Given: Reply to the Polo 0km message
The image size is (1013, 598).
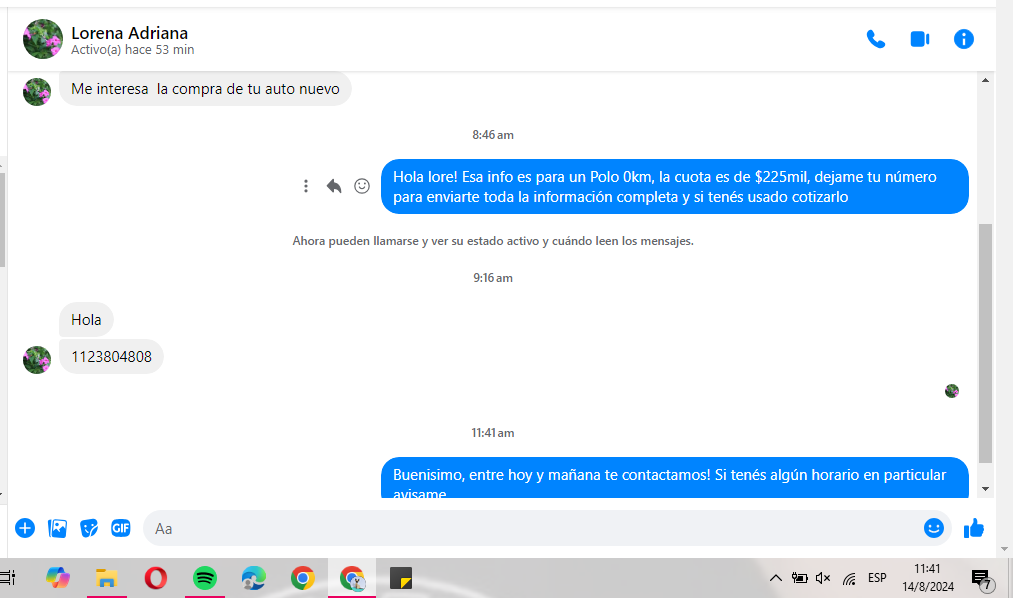Looking at the screenshot, I should [333, 186].
